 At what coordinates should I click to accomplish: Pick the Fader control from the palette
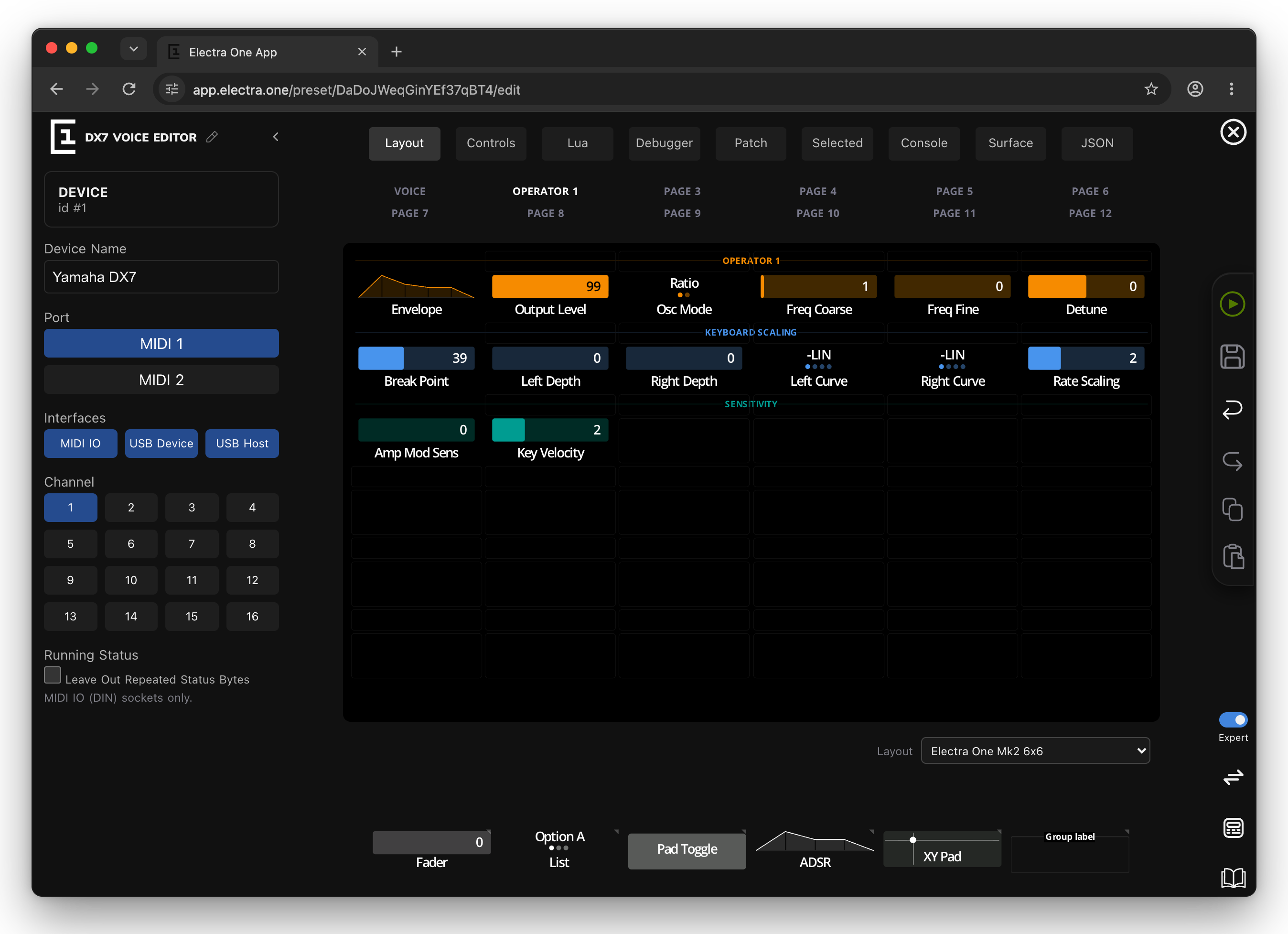tap(431, 849)
